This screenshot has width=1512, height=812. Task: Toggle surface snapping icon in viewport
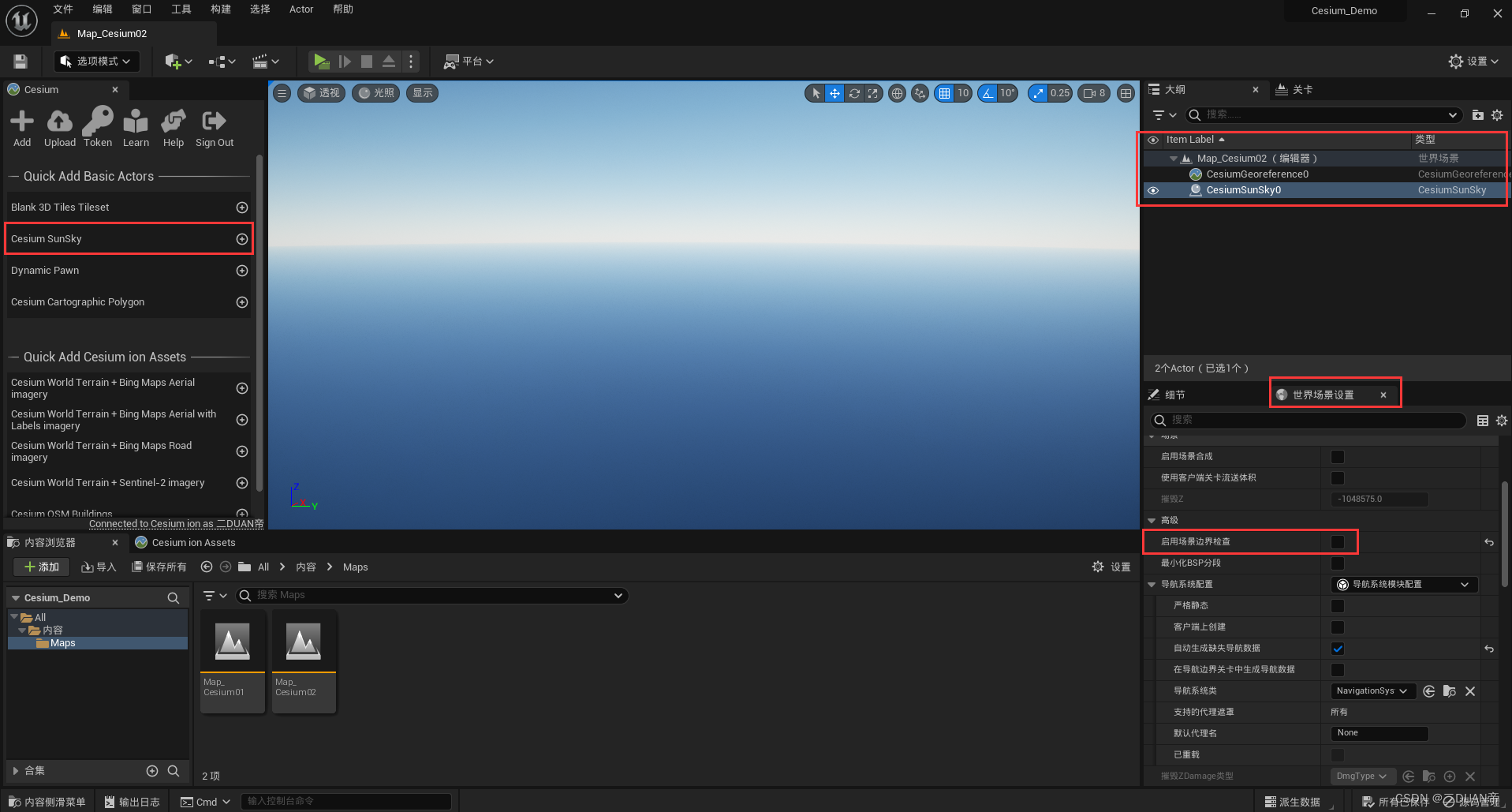(920, 93)
